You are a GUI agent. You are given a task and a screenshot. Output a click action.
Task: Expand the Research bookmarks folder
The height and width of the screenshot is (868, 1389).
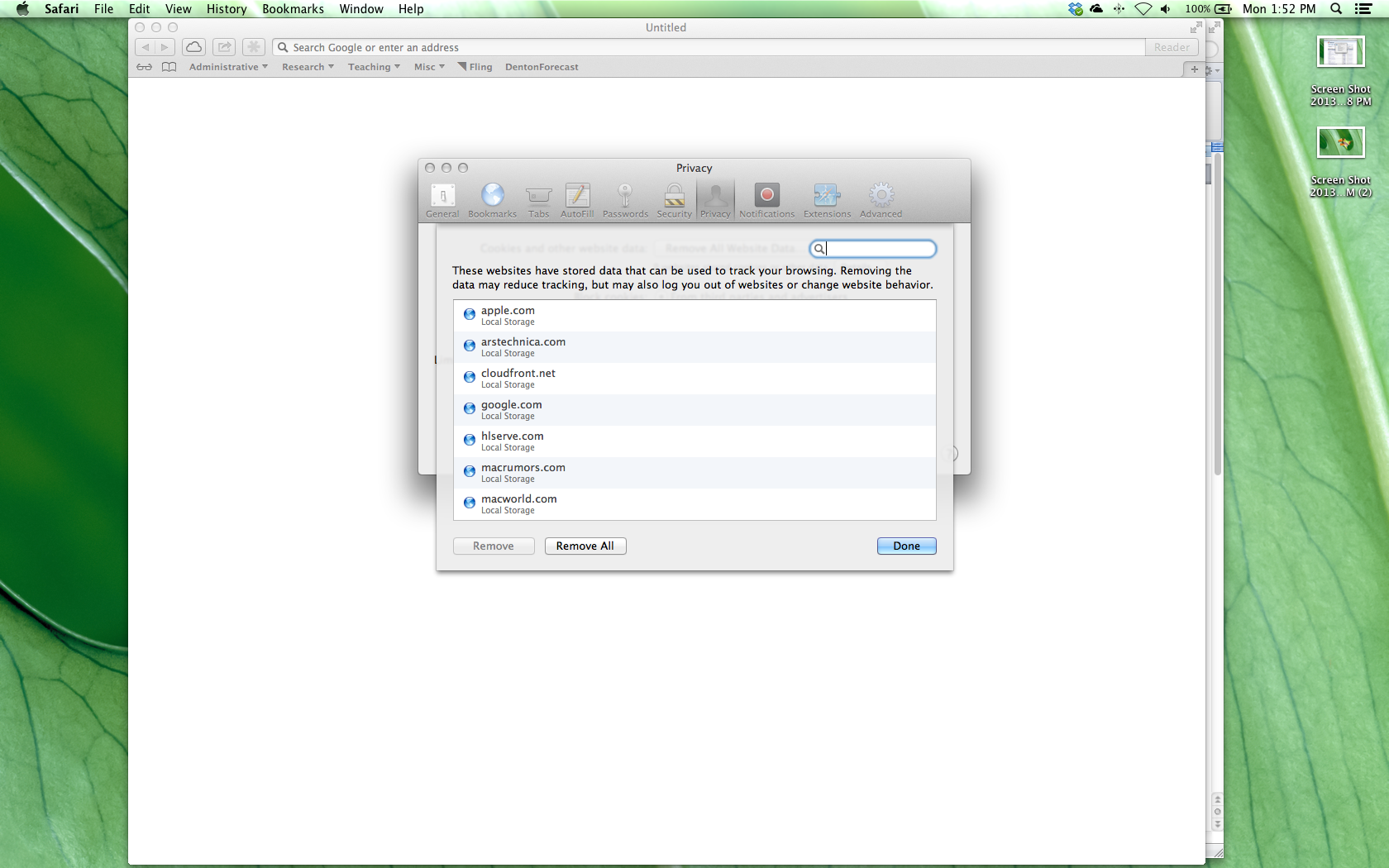tap(308, 67)
